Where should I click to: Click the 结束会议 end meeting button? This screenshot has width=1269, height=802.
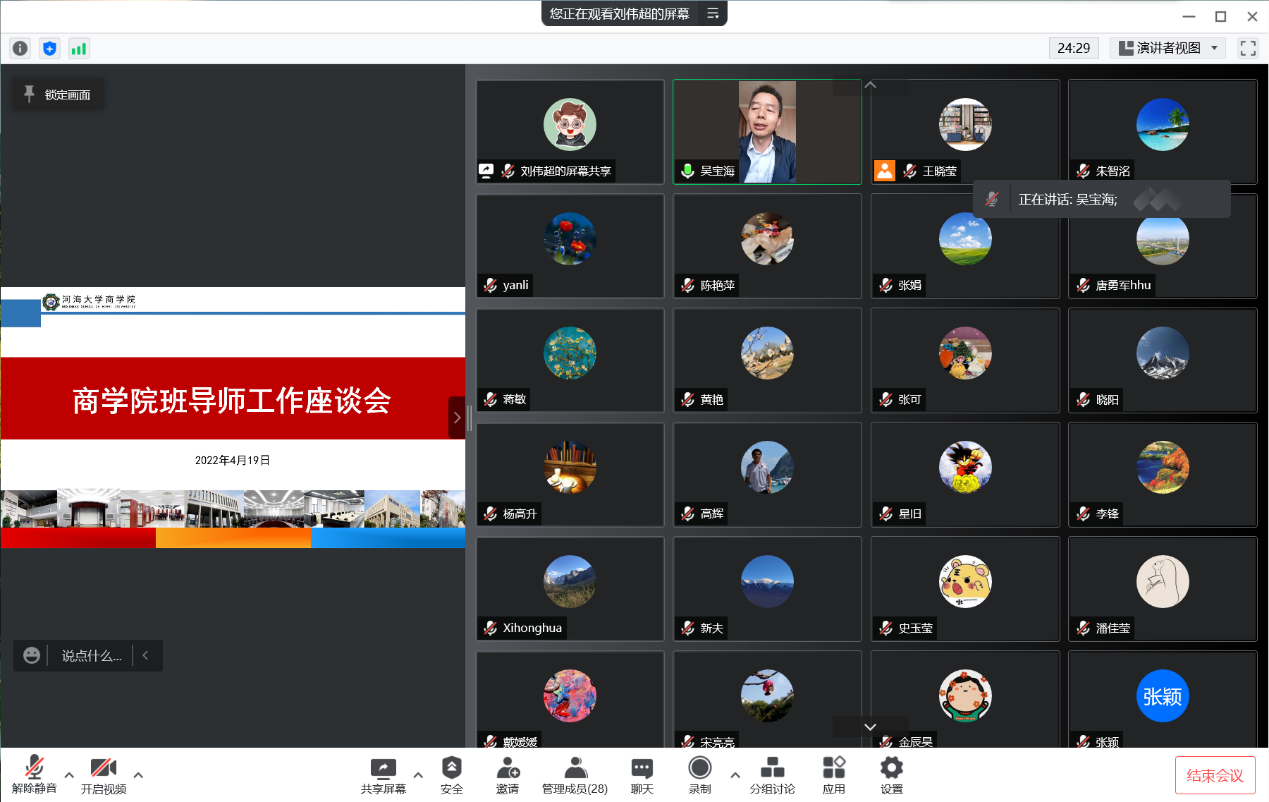click(x=1213, y=774)
